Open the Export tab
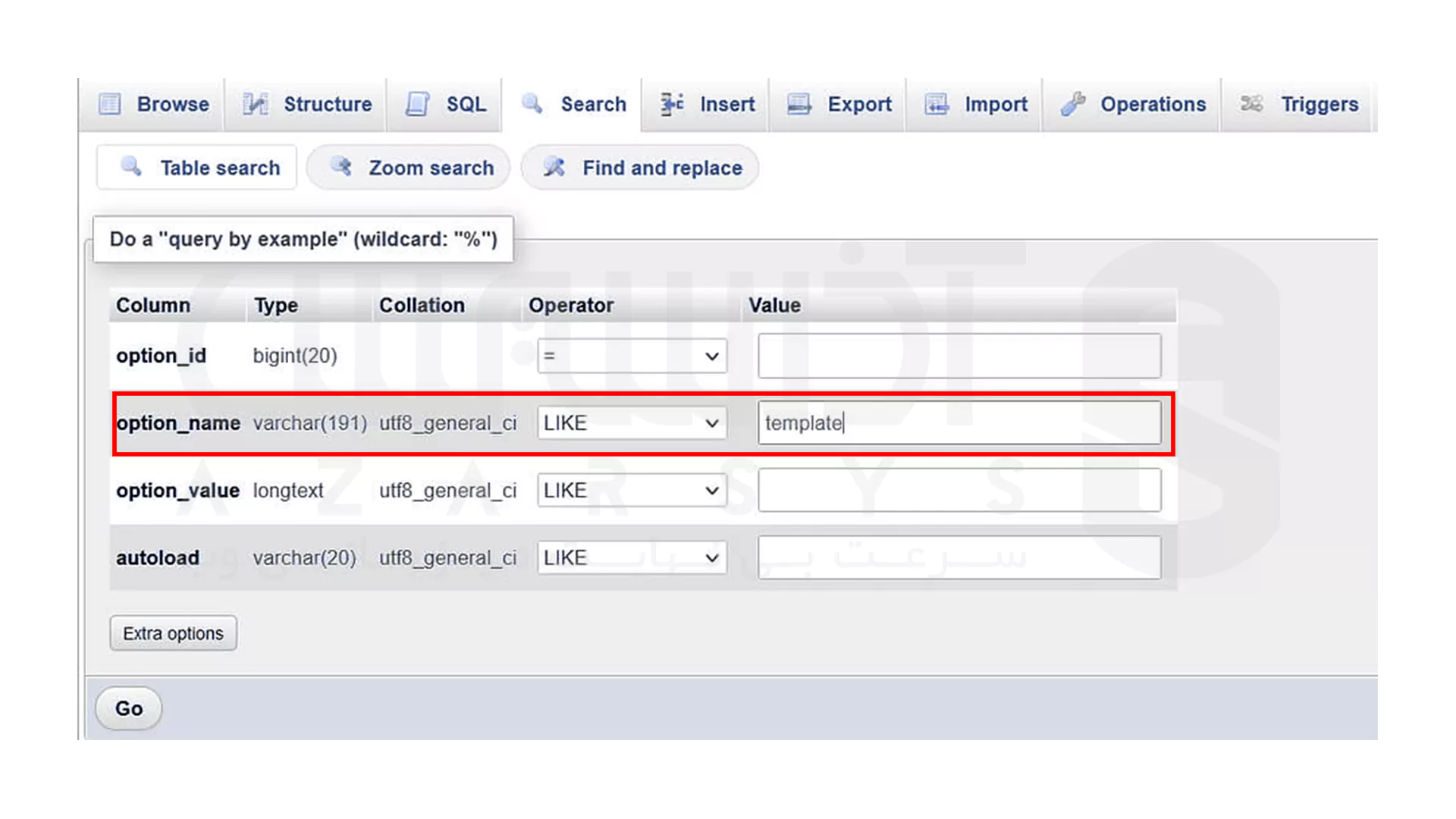Viewport: 1456px width, 819px height. [838, 105]
